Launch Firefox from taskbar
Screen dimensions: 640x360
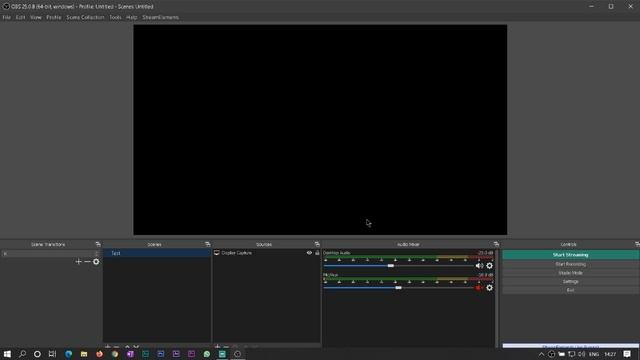tap(99, 354)
